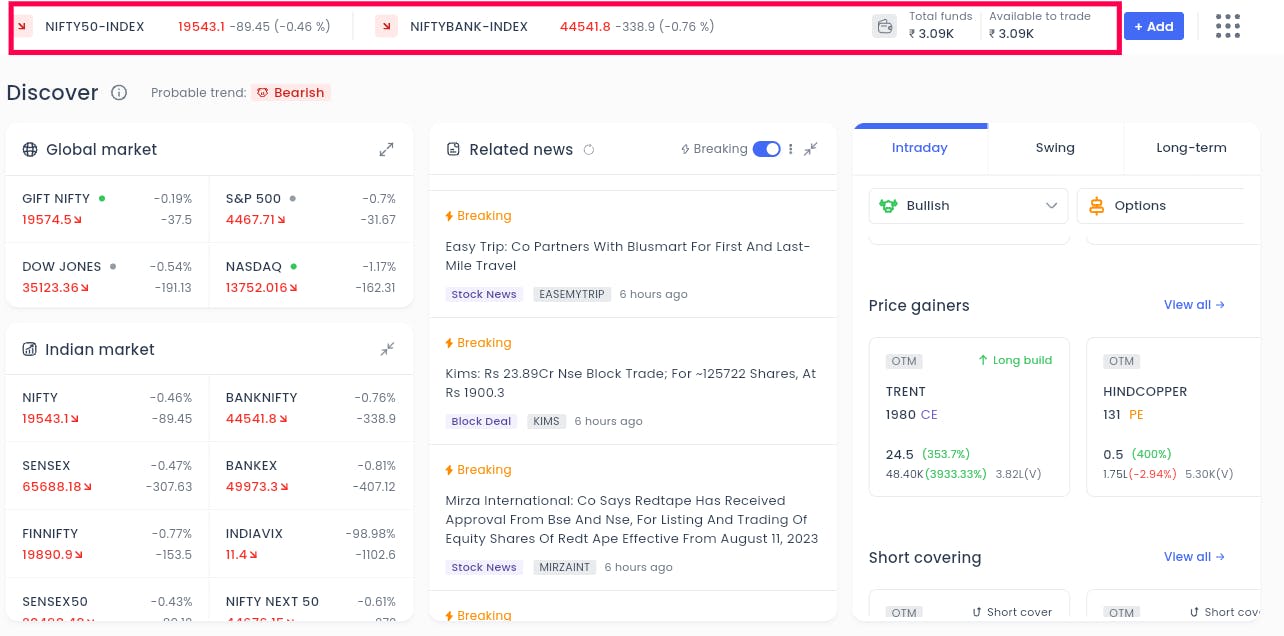This screenshot has height=636, width=1284.
Task: Click the MIRZAINT ticker tag
Action: [x=564, y=567]
